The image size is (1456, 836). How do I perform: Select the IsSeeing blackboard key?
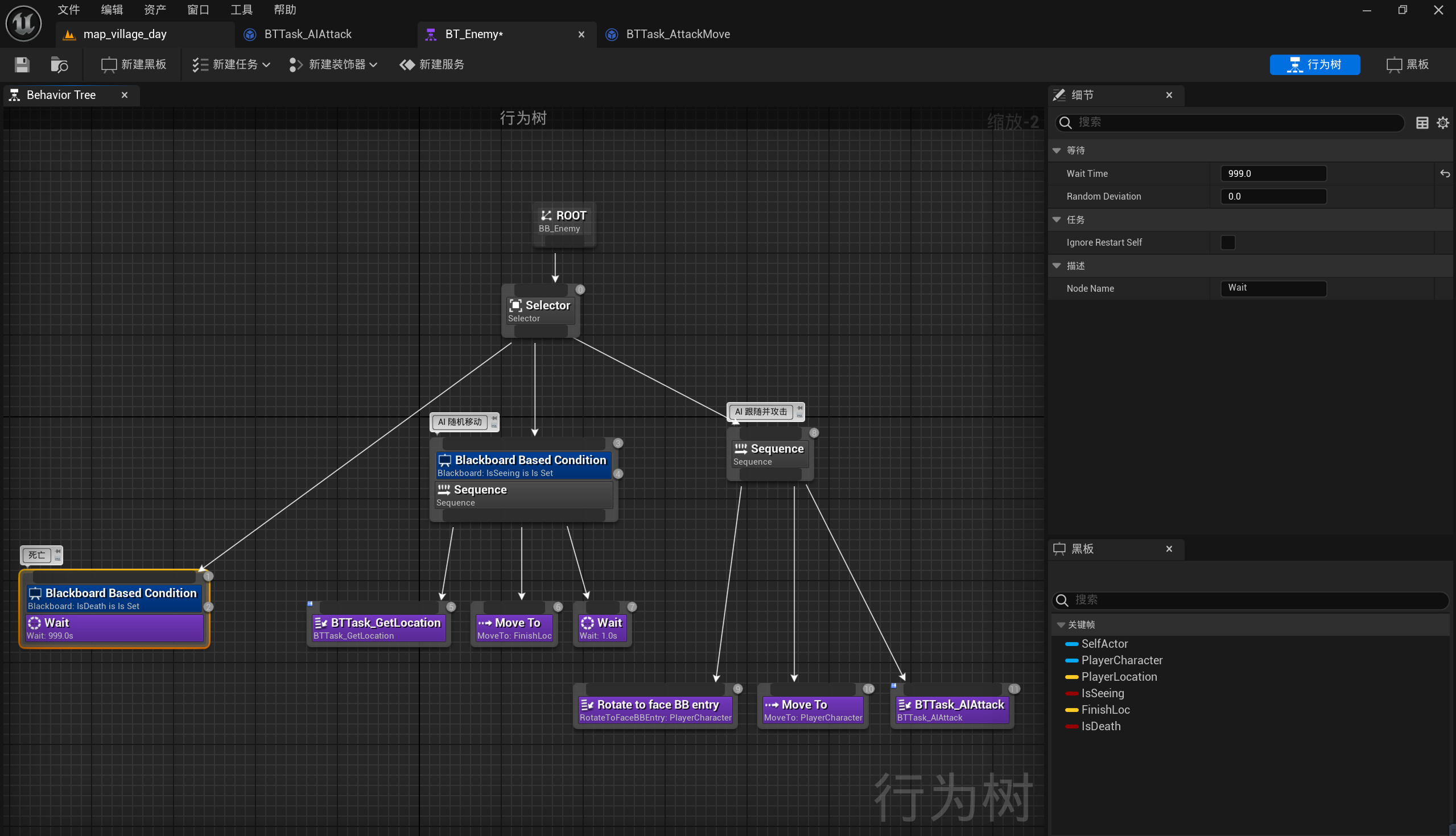[1102, 693]
